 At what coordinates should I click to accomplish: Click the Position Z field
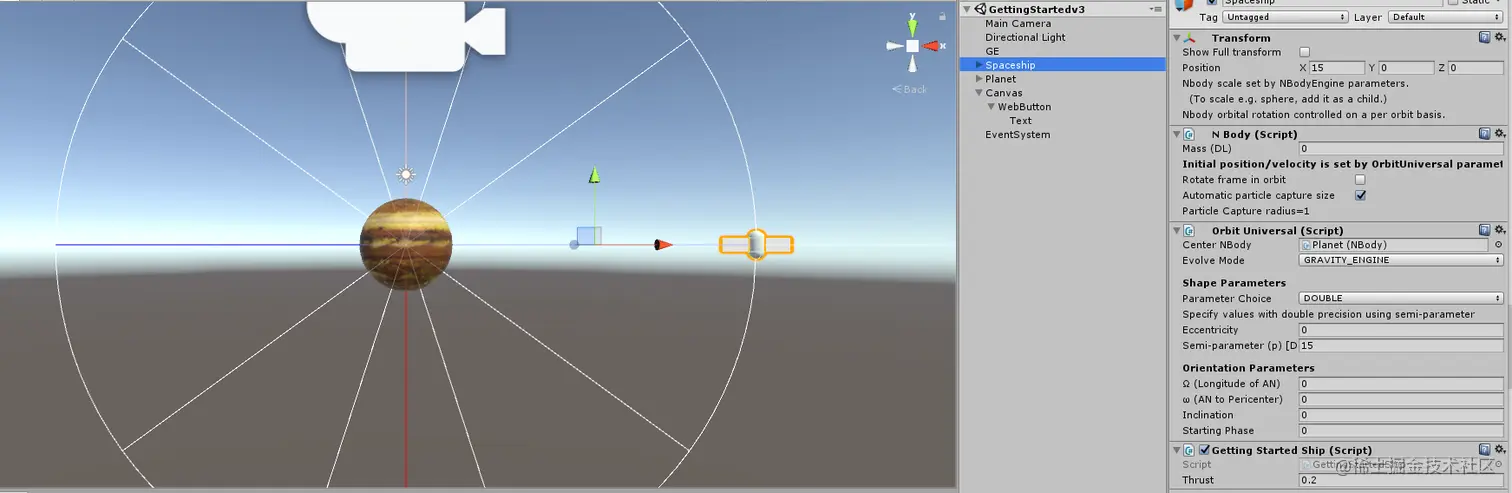click(1476, 68)
